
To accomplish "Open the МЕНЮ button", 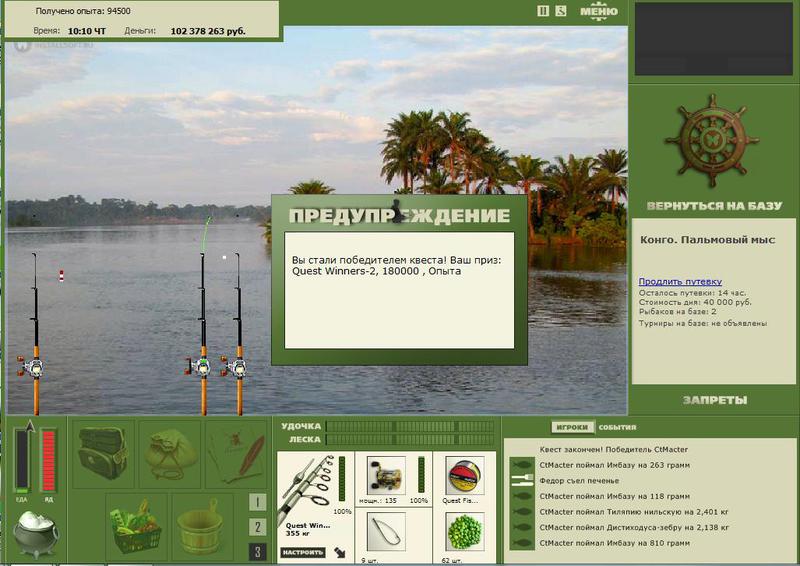I will [x=598, y=11].
